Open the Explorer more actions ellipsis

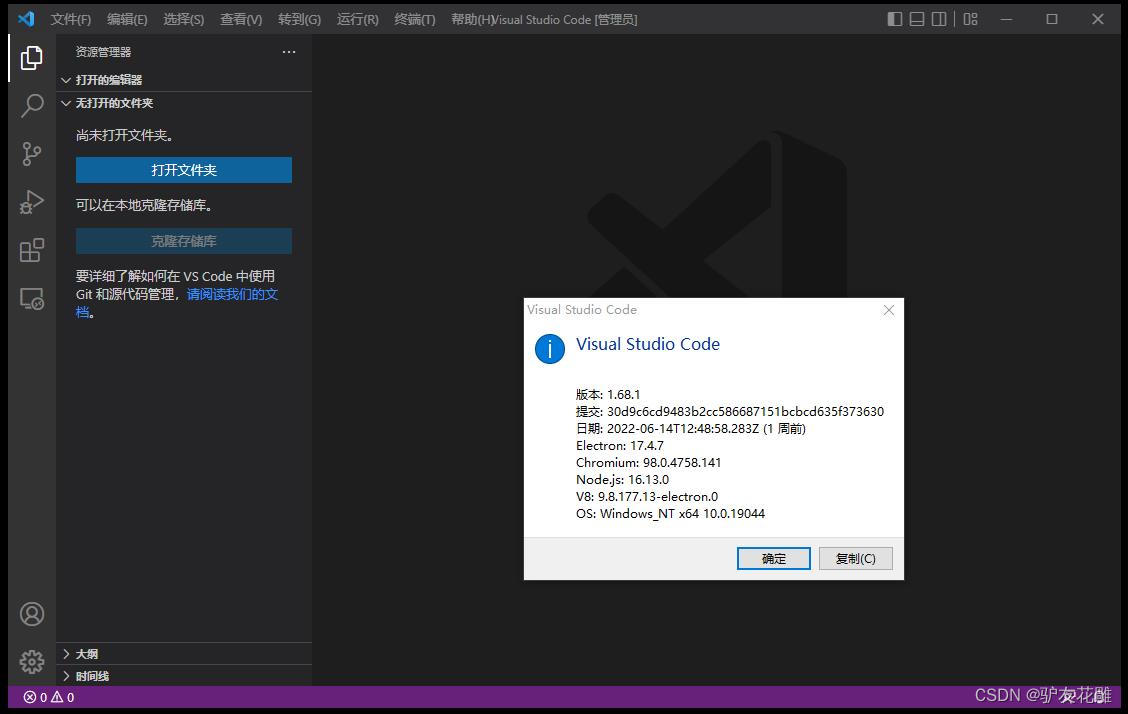289,51
